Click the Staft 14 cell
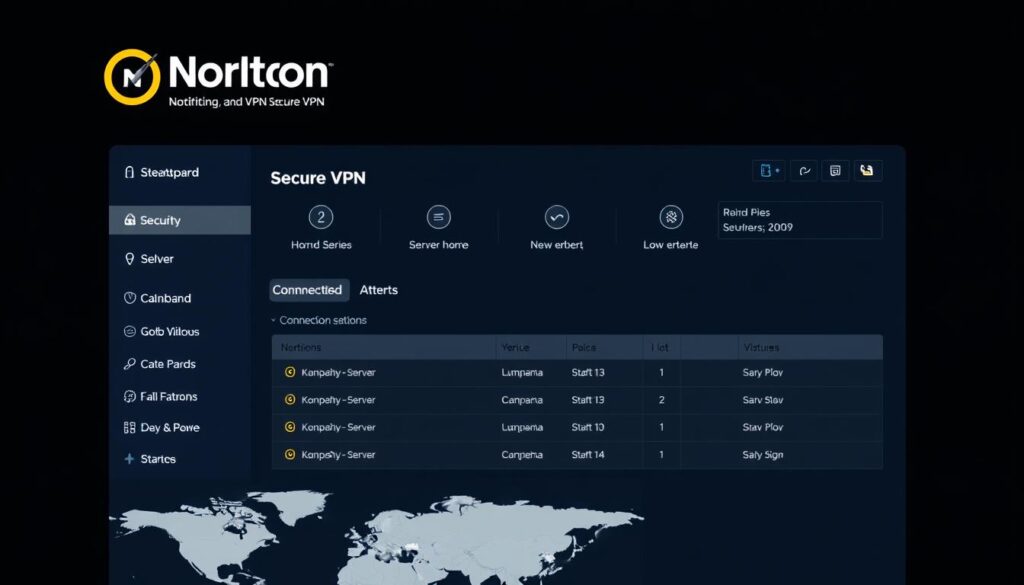This screenshot has height=585, width=1024. pyautogui.click(x=588, y=454)
